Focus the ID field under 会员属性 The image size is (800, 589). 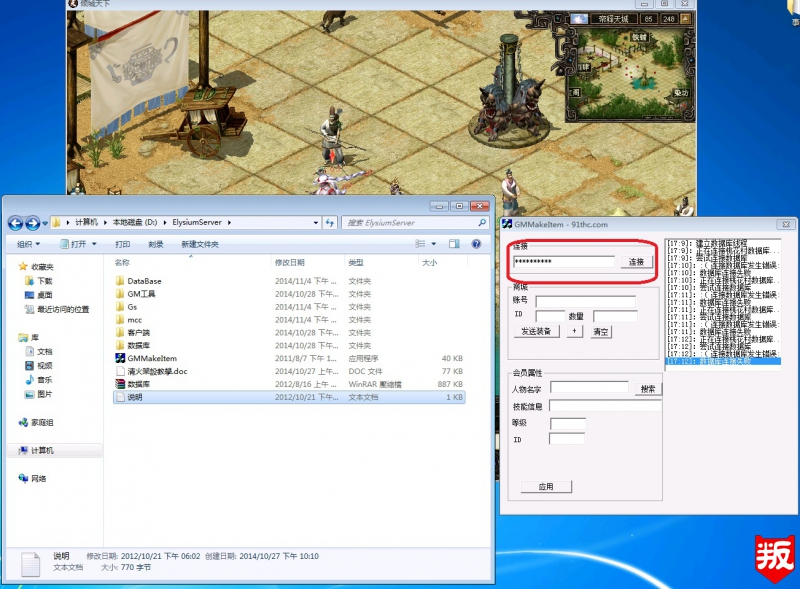(x=567, y=439)
